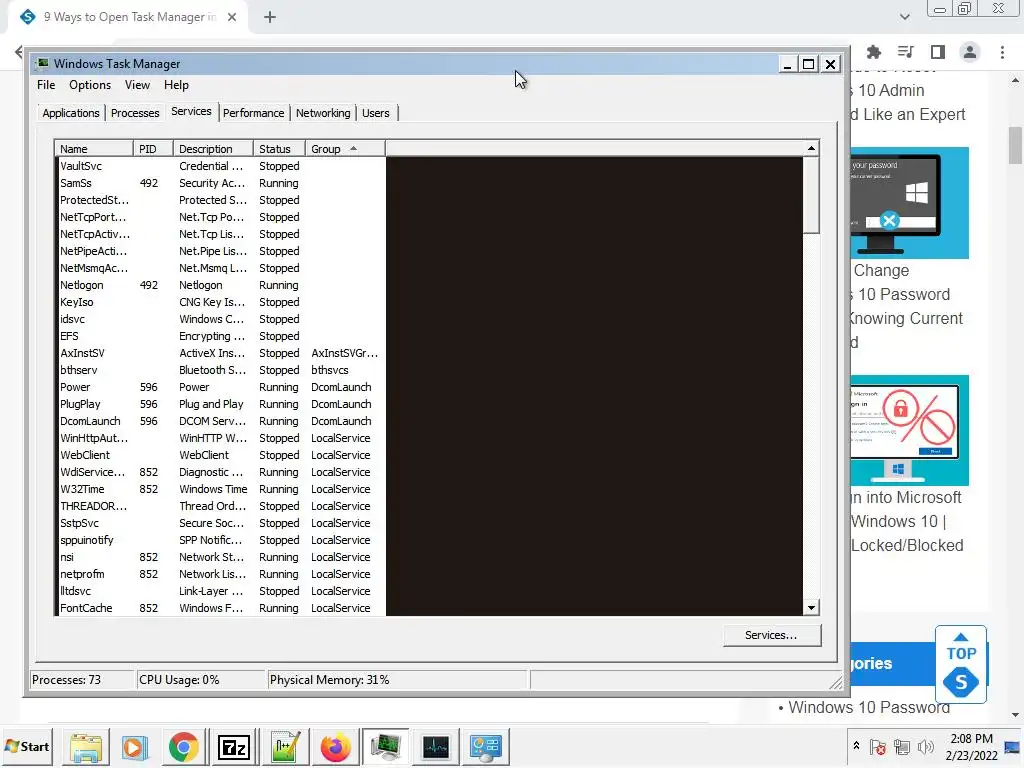Click the Show desktop tray icon
This screenshot has width=1024, height=768.
coord(1012,746)
